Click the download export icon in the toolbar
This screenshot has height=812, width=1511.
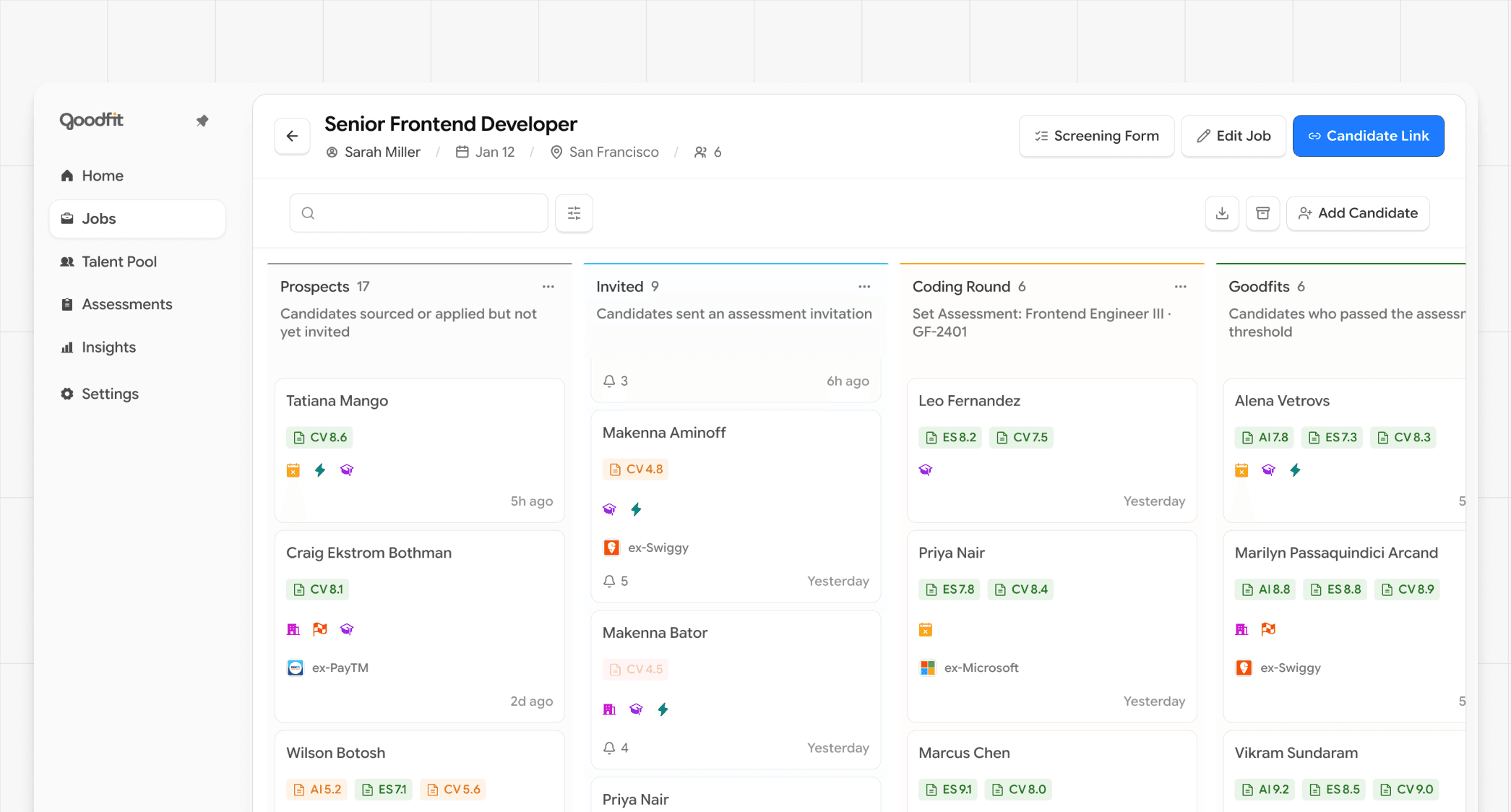(1221, 213)
